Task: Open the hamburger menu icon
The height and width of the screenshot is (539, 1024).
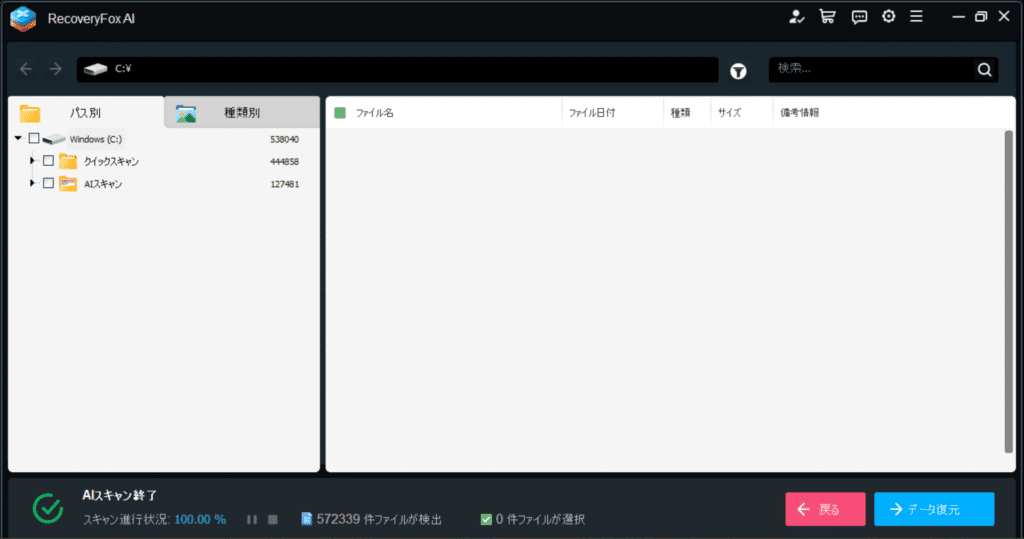Action: pos(917,16)
